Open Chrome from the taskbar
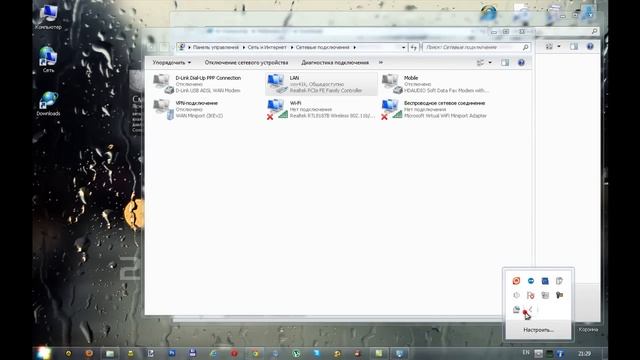640x360 pixels. tap(255, 353)
